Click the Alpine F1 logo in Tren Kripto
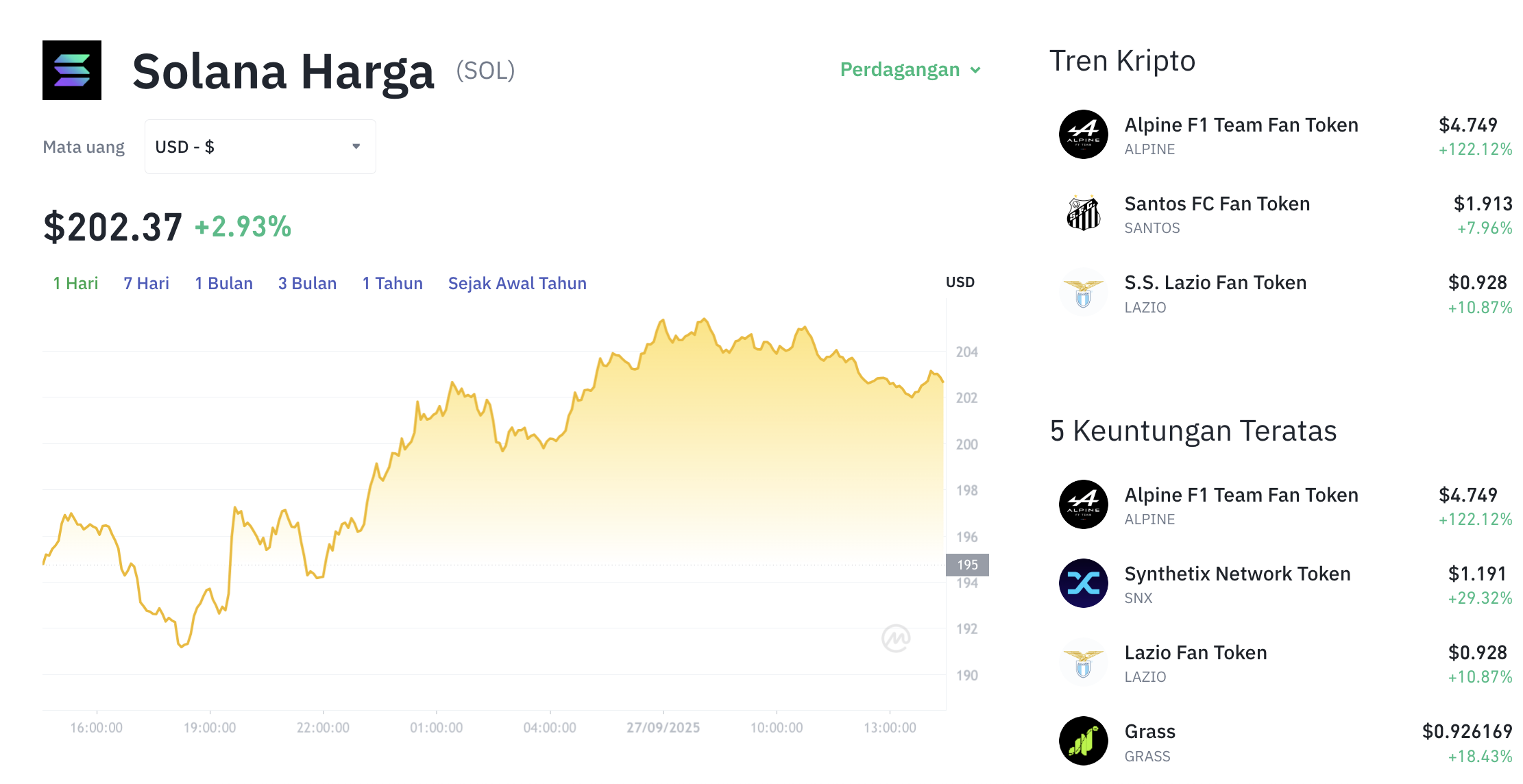Screen dimensions: 1523x784 (x=1083, y=134)
